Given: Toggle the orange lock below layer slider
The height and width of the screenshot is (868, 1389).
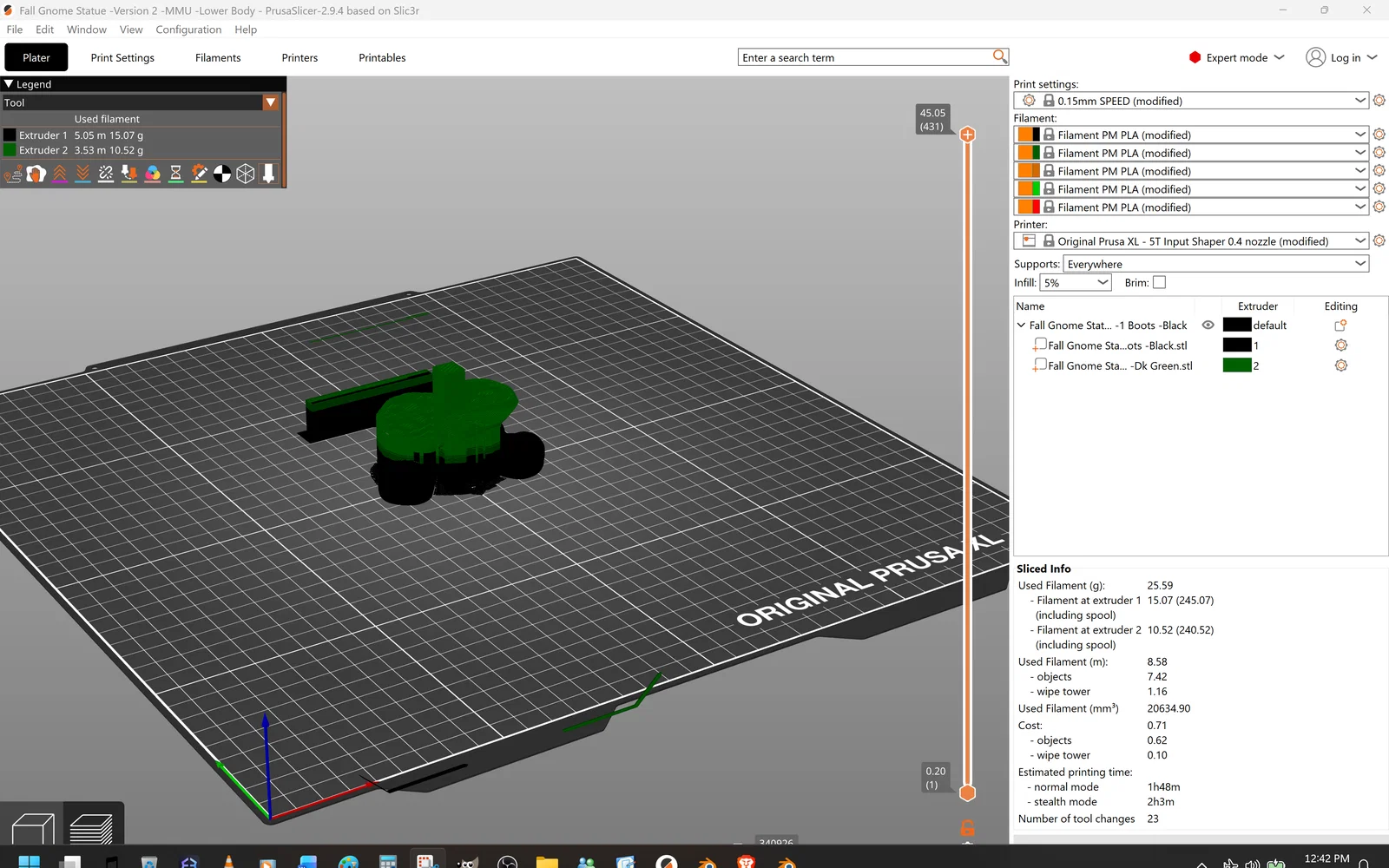Looking at the screenshot, I should coord(967,828).
